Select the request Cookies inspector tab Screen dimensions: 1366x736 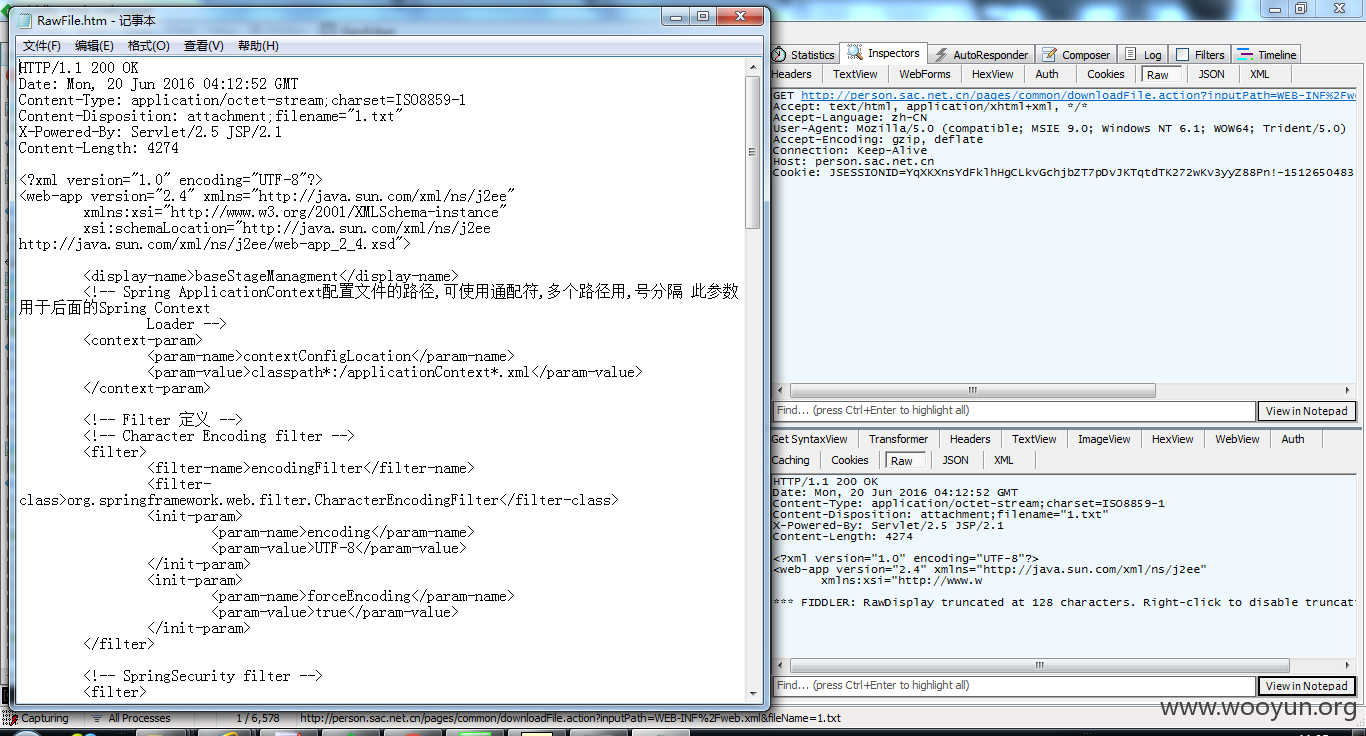coord(1106,74)
